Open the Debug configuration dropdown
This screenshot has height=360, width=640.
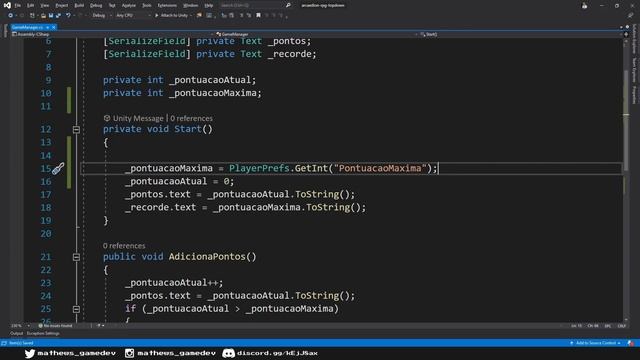(101, 16)
